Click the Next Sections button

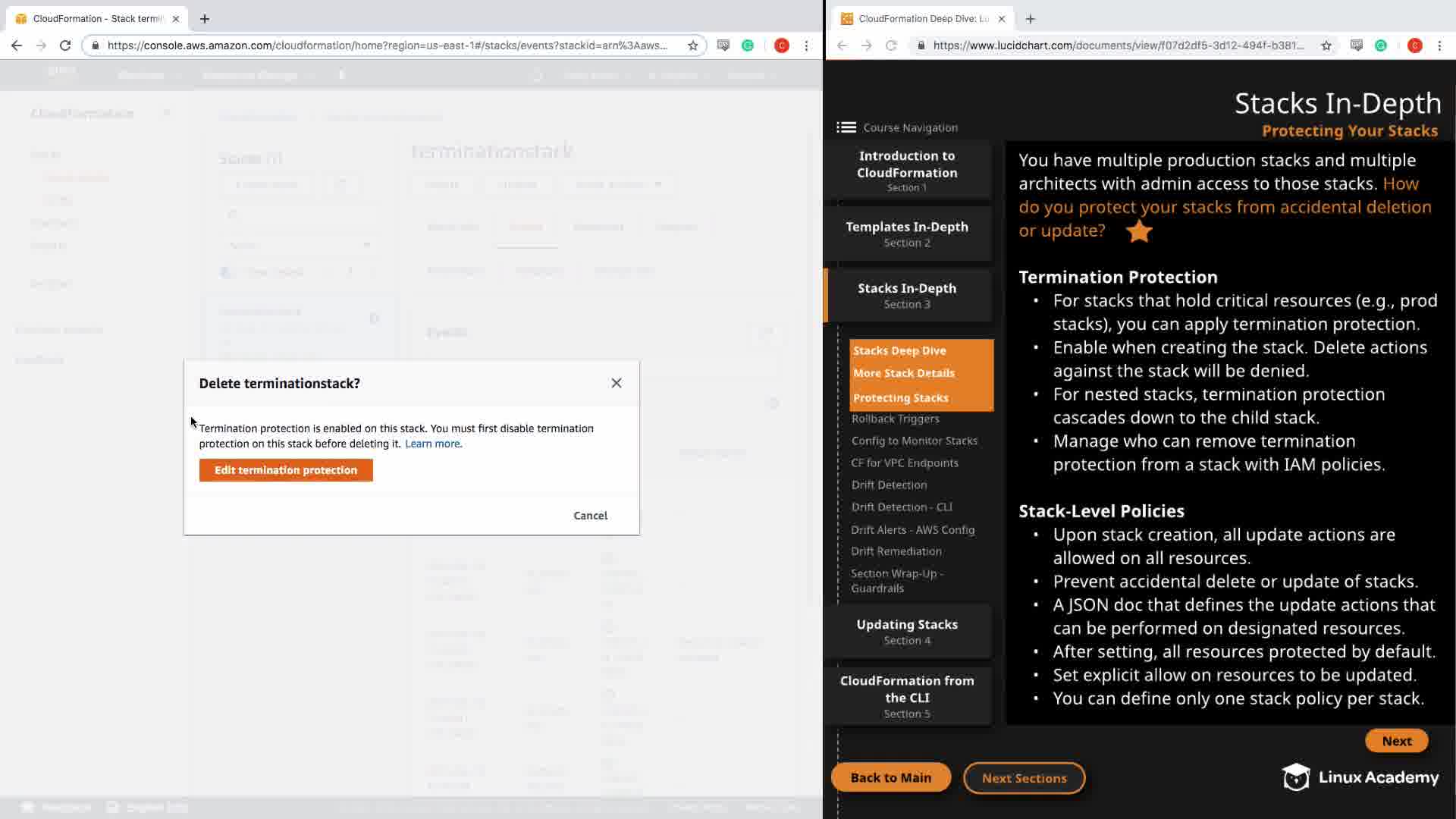(x=1024, y=778)
